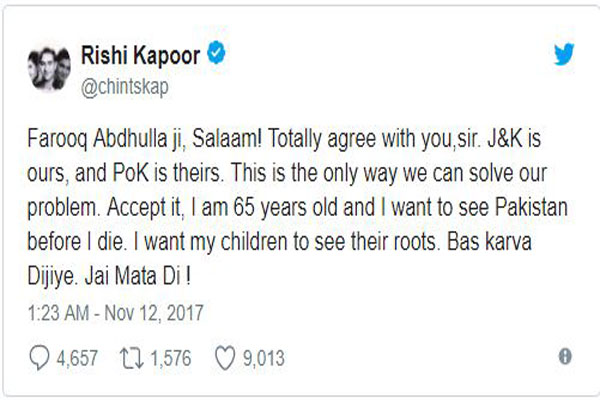This screenshot has width=600, height=400.
Task: Click the "Jai Mata Di !" closing phrase
Action: point(137,276)
